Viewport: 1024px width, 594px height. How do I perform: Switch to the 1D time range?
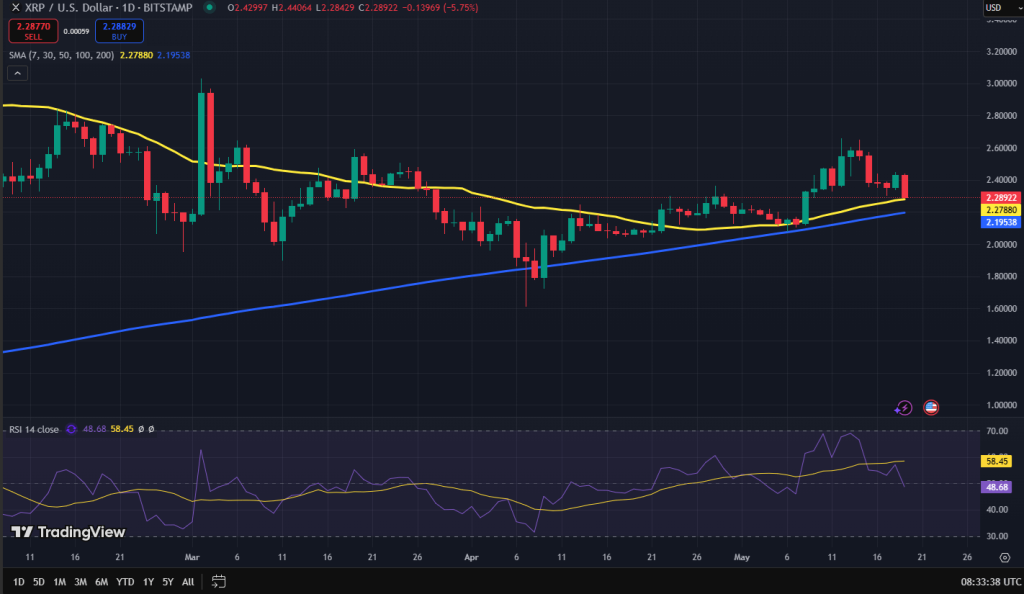(19, 582)
